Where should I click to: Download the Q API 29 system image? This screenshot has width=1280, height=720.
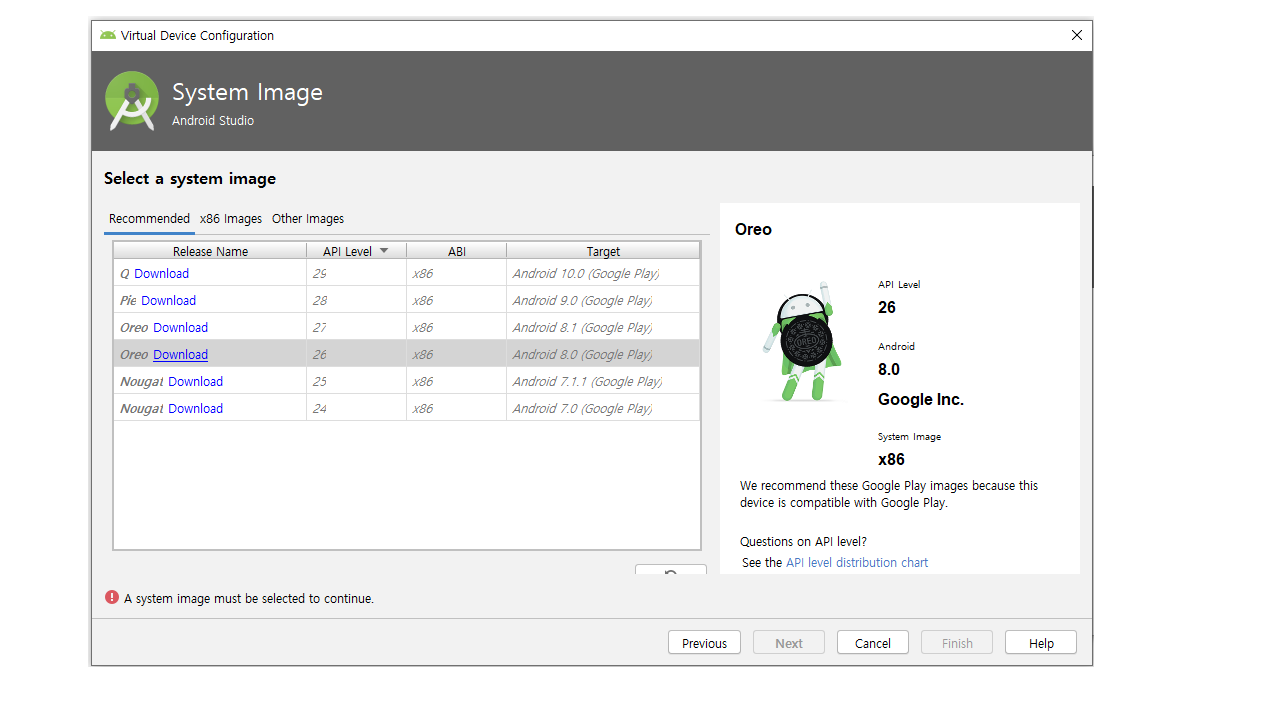point(161,274)
